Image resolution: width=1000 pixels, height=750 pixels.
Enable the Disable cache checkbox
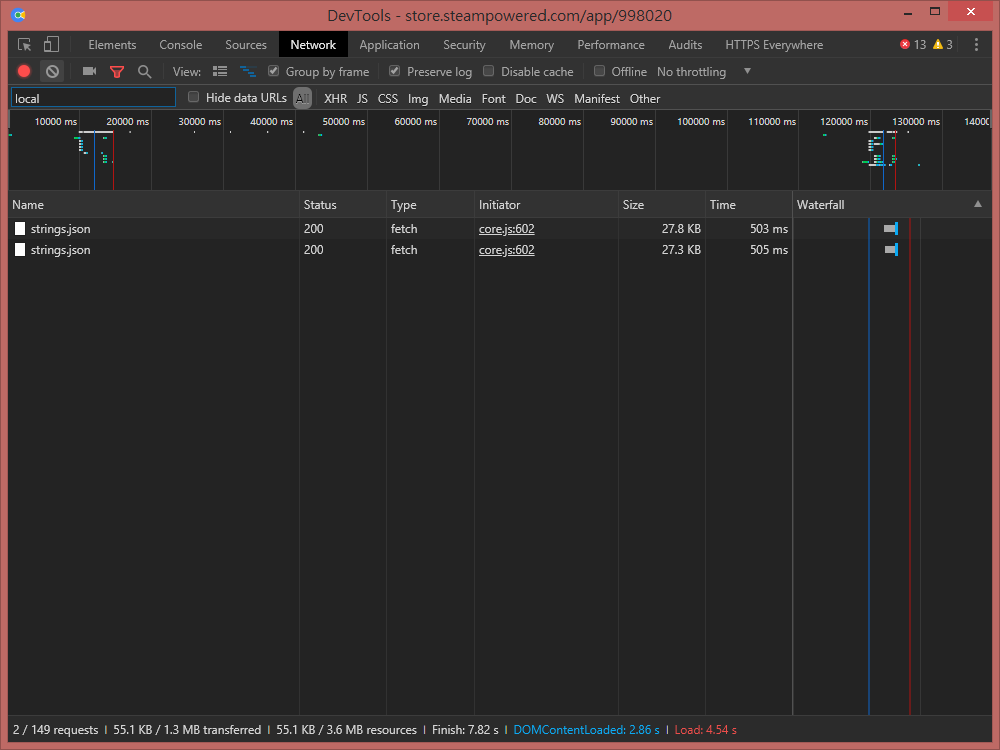coord(488,71)
